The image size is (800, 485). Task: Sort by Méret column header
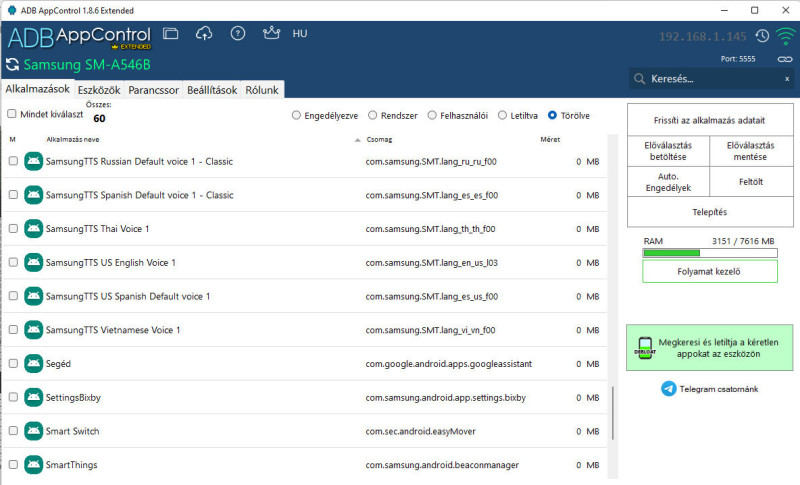550,139
